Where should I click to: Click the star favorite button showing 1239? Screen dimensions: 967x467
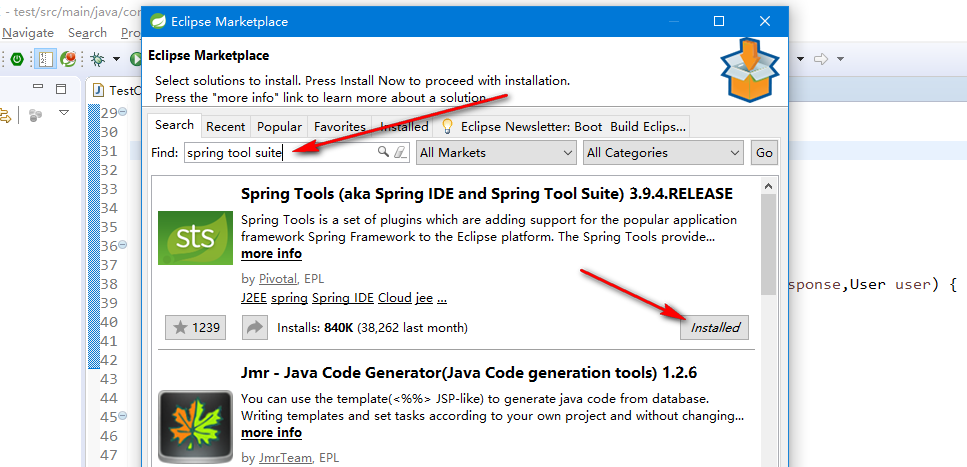(195, 328)
